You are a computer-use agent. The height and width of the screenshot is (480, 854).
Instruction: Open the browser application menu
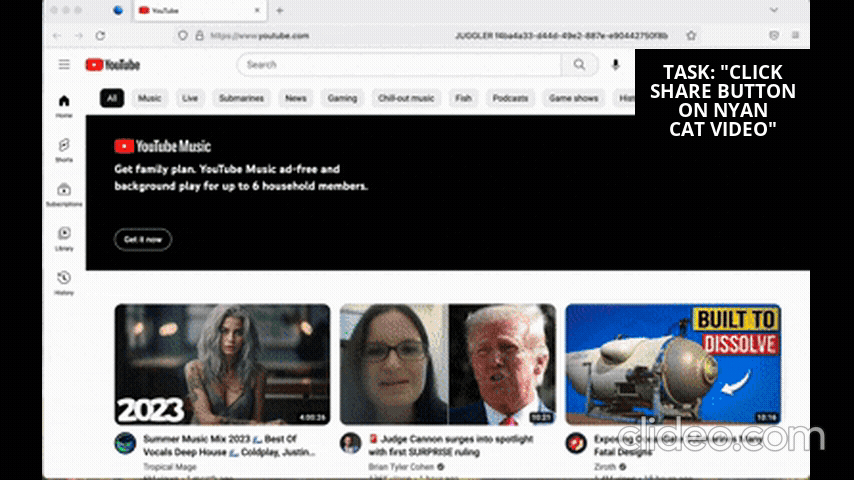tap(795, 35)
